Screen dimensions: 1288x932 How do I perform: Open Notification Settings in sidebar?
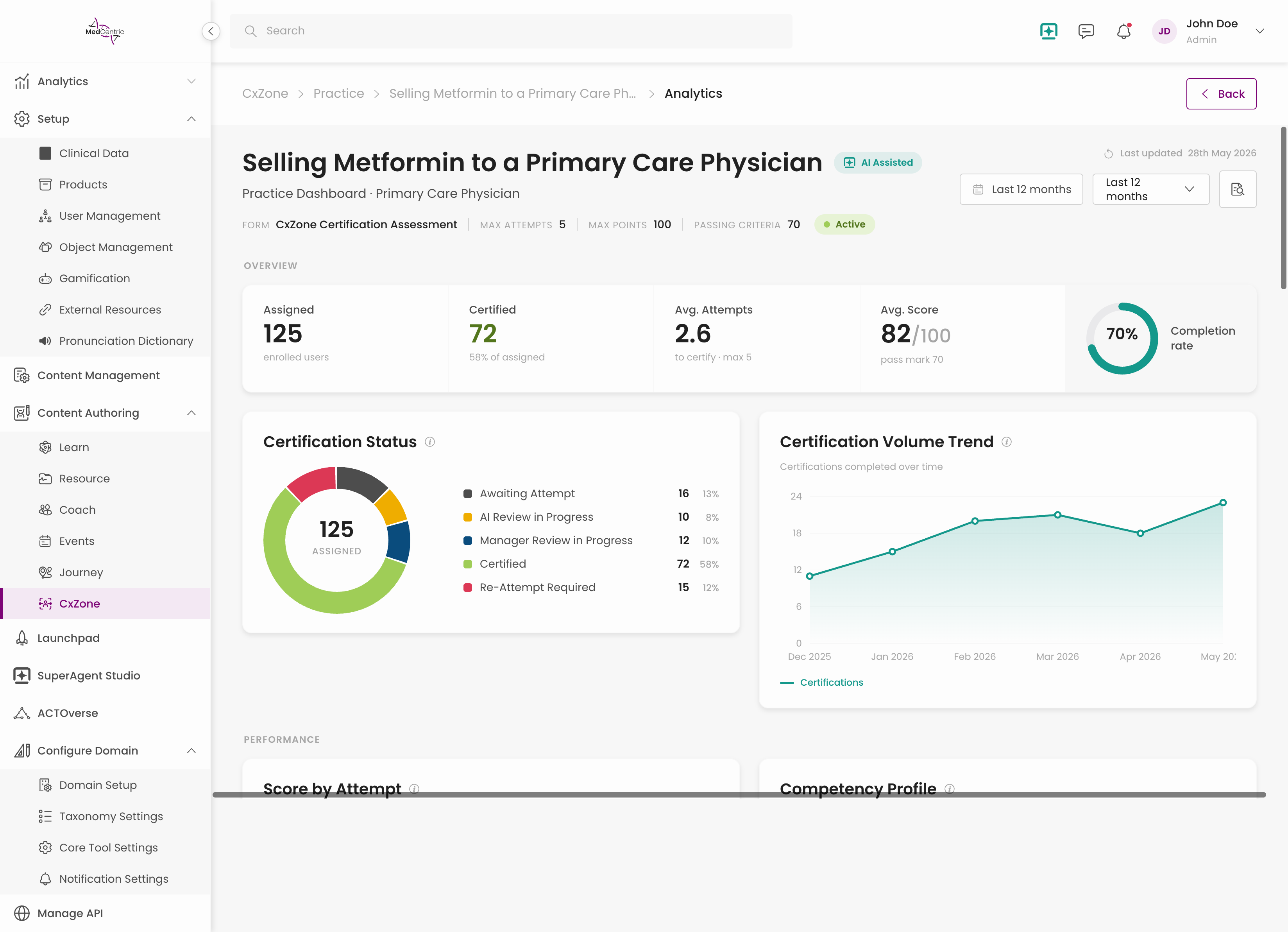tap(105, 878)
